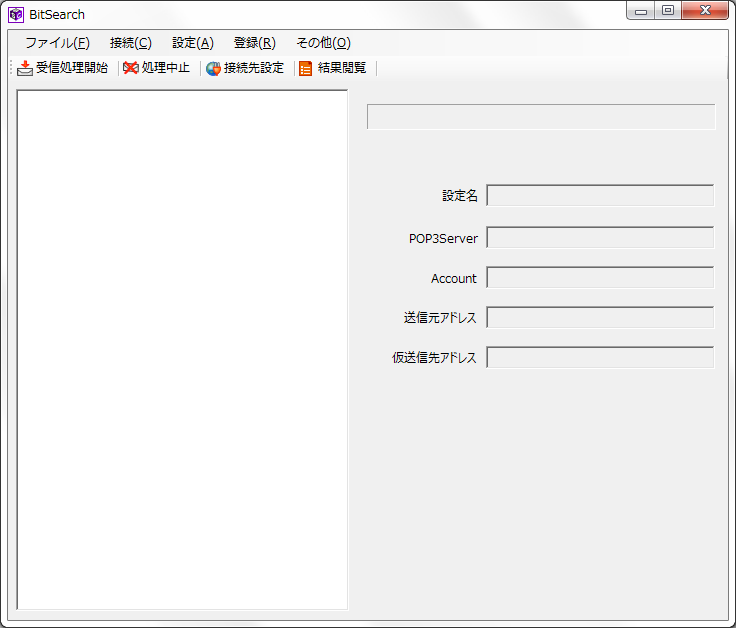The image size is (736, 628).
Task: Maximize the BitSearch window
Action: [x=667, y=11]
